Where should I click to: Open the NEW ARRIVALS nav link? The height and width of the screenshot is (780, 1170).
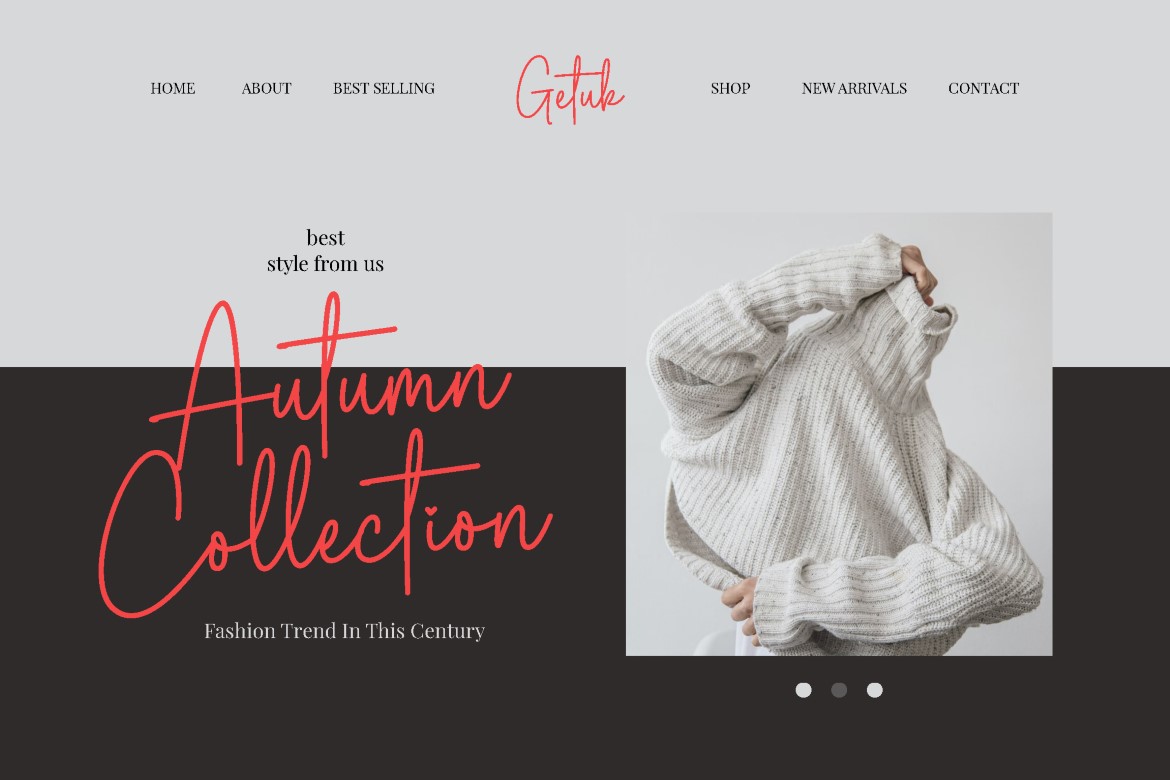[854, 88]
